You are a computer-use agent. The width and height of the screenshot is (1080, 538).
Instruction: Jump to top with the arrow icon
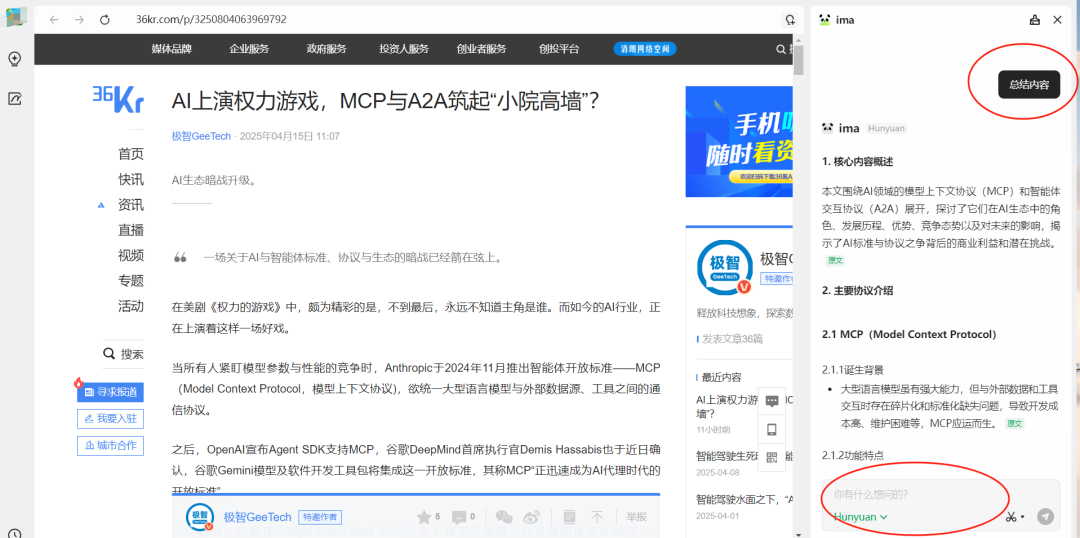click(597, 517)
